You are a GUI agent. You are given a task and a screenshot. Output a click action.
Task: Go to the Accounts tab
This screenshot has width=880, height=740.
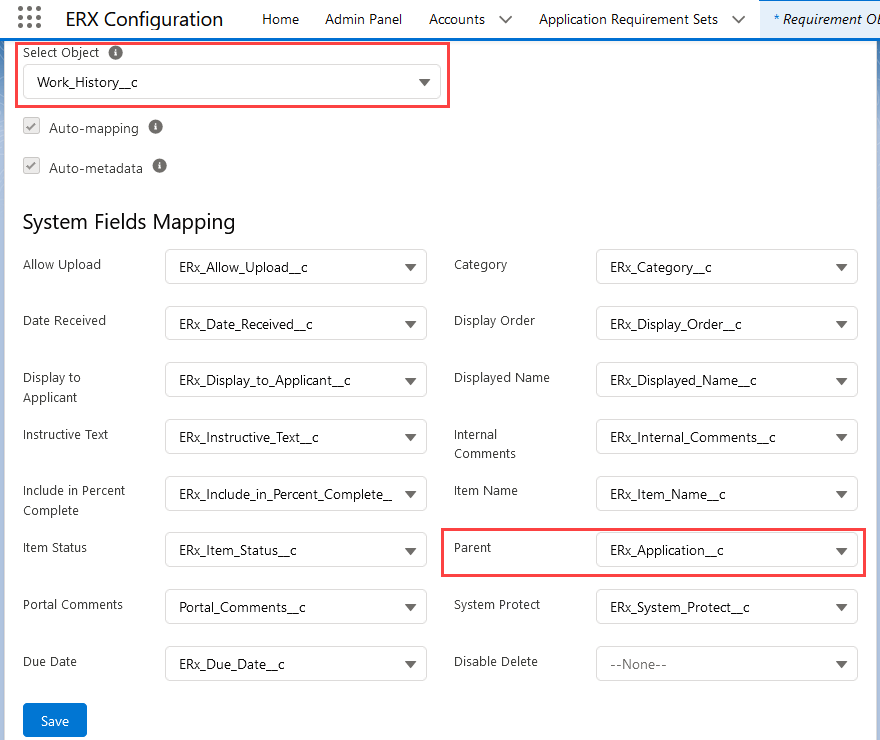pos(457,20)
